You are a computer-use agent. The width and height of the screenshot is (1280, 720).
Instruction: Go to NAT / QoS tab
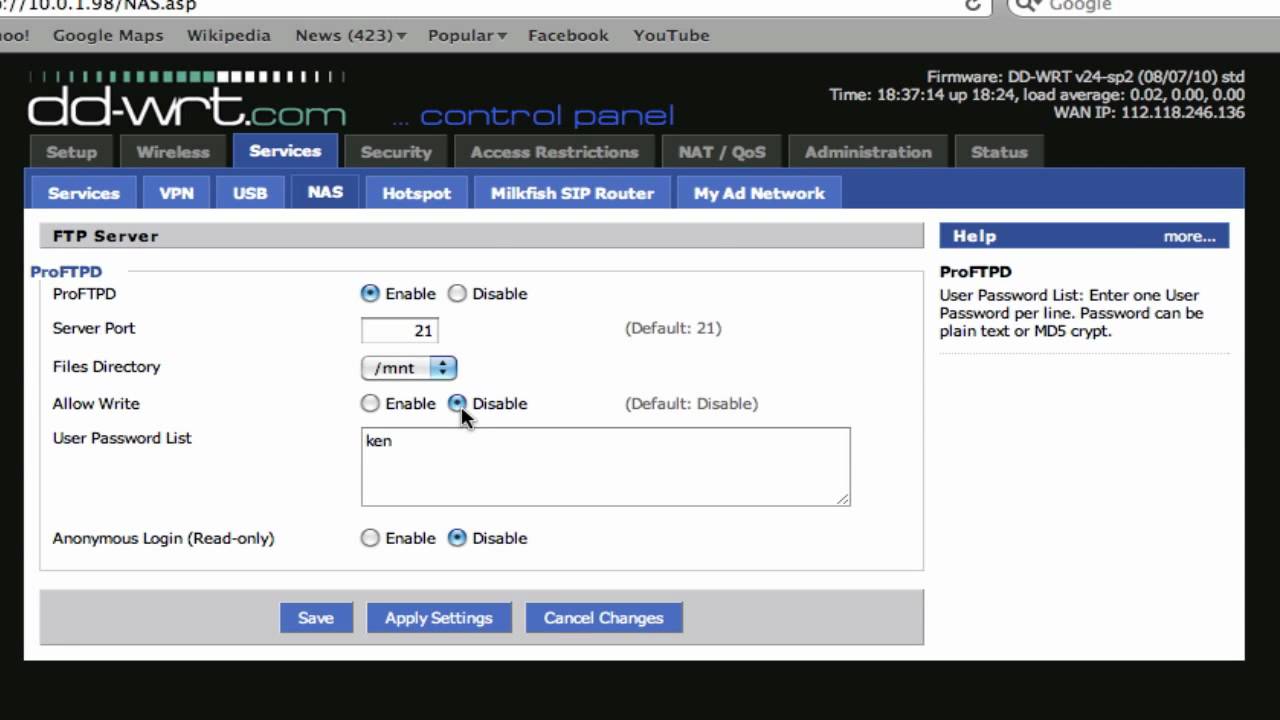722,152
